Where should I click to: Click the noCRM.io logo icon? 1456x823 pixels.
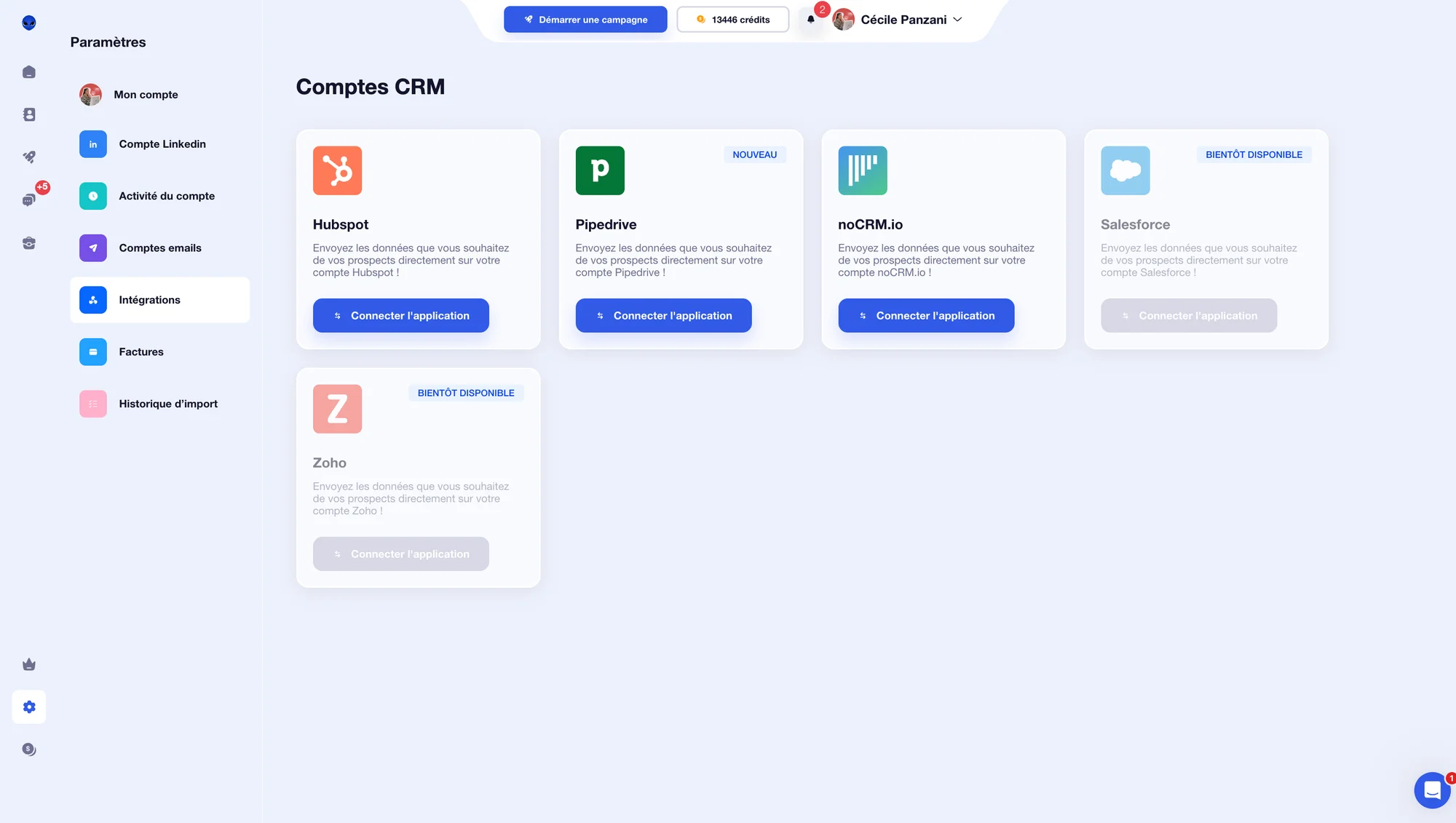coord(863,170)
